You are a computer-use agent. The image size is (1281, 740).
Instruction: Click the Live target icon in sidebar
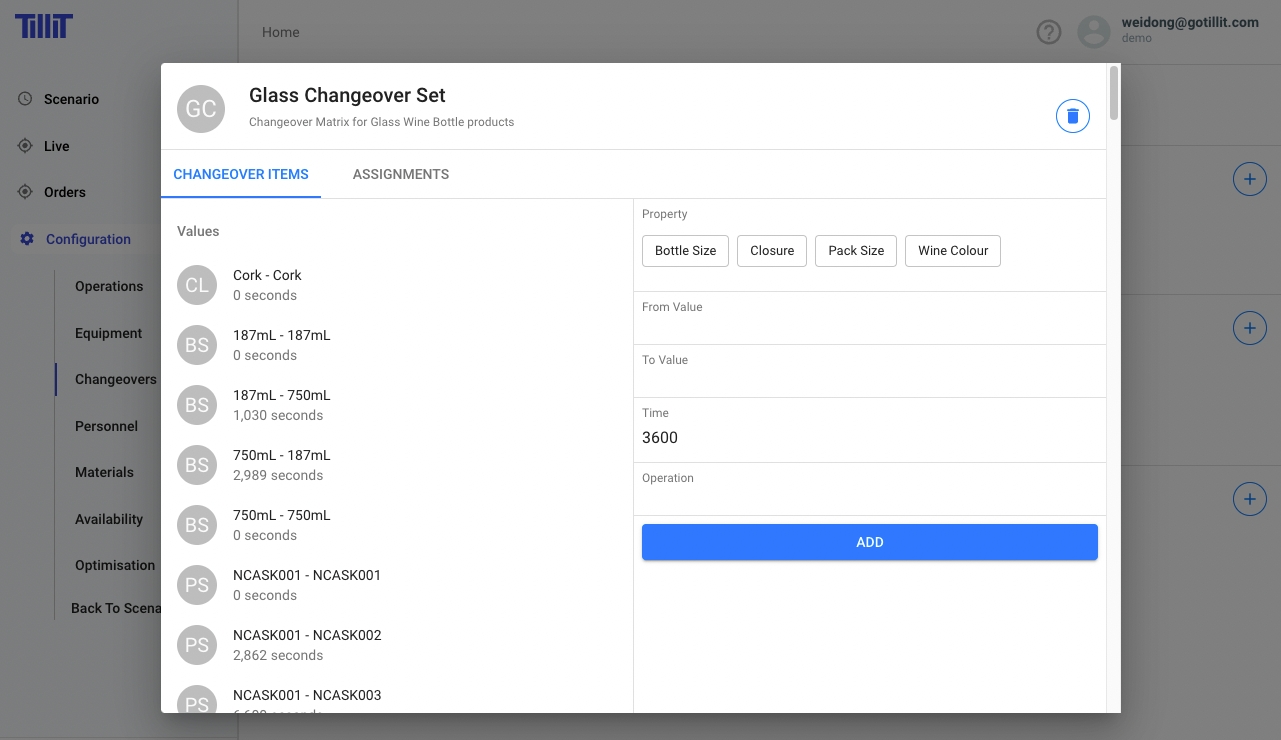pos(25,146)
